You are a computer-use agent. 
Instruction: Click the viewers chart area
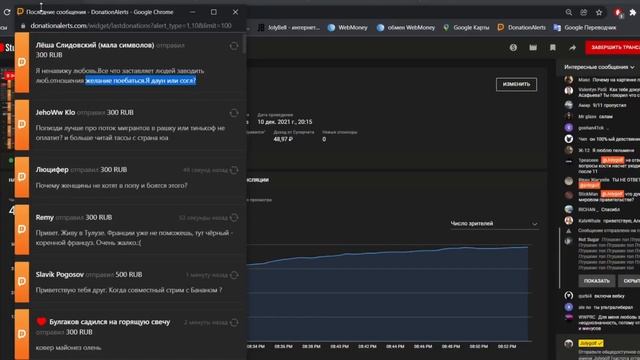point(388,293)
